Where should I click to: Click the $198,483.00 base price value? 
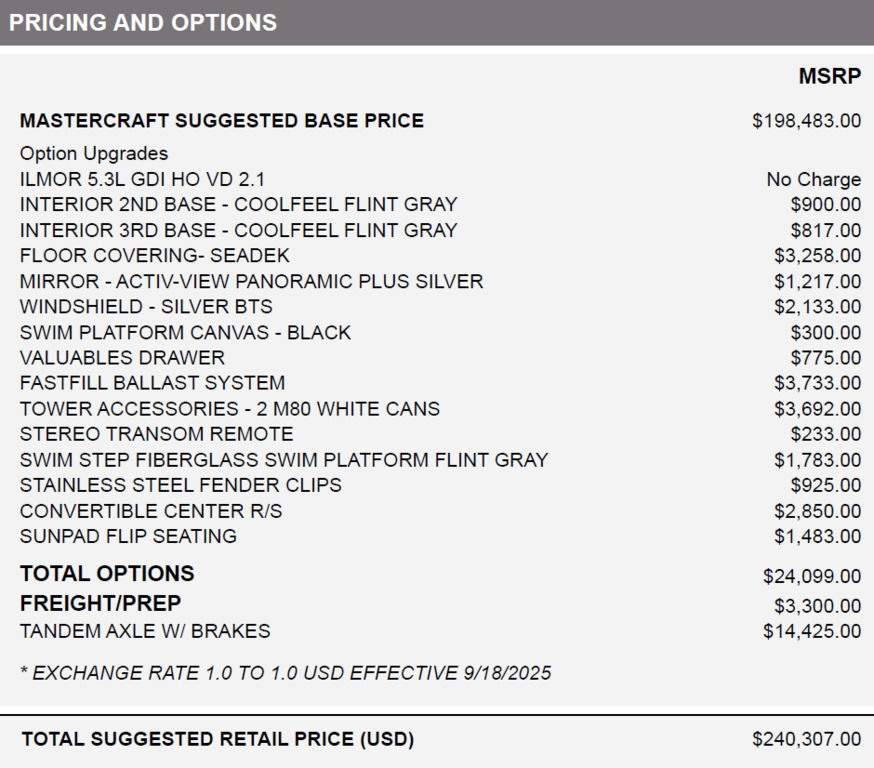[806, 121]
